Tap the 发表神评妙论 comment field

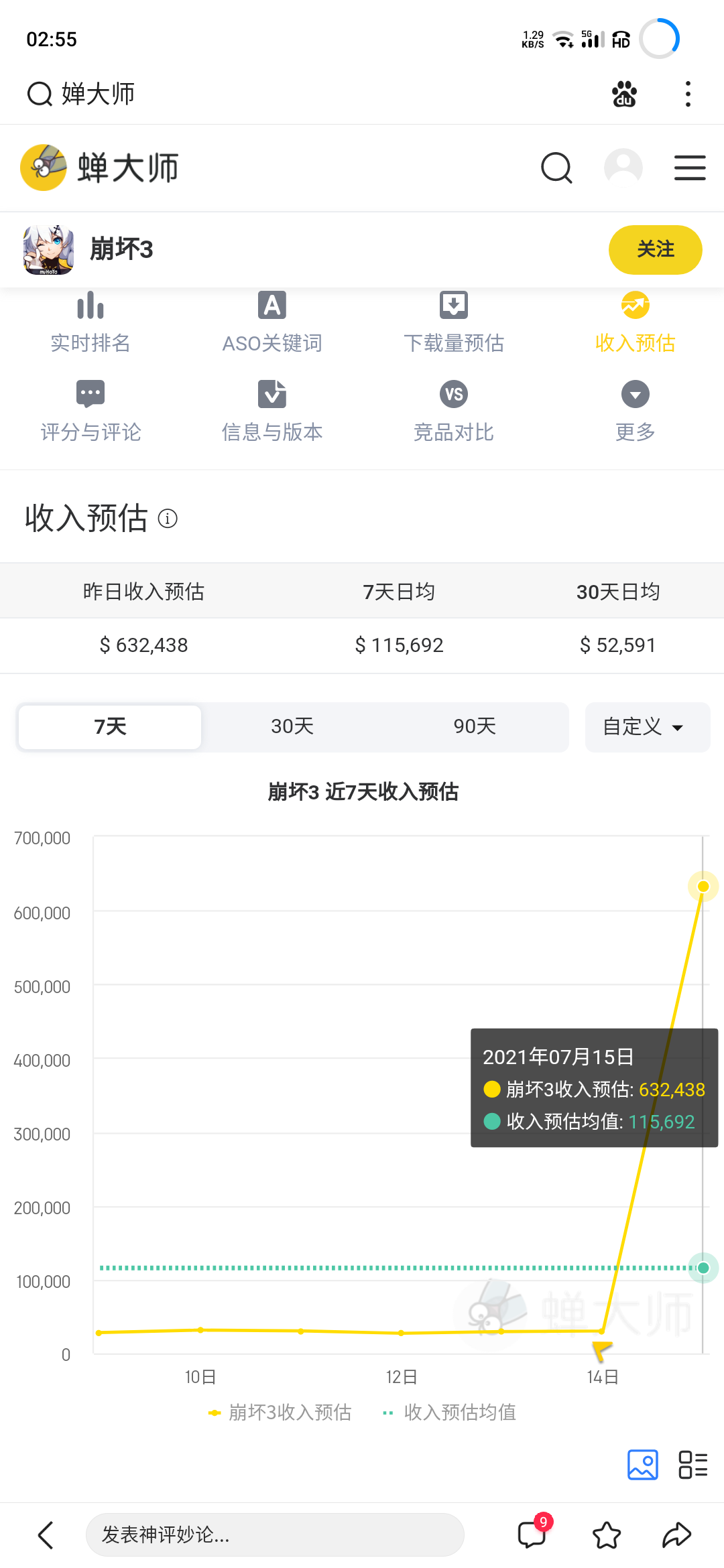click(x=275, y=1535)
